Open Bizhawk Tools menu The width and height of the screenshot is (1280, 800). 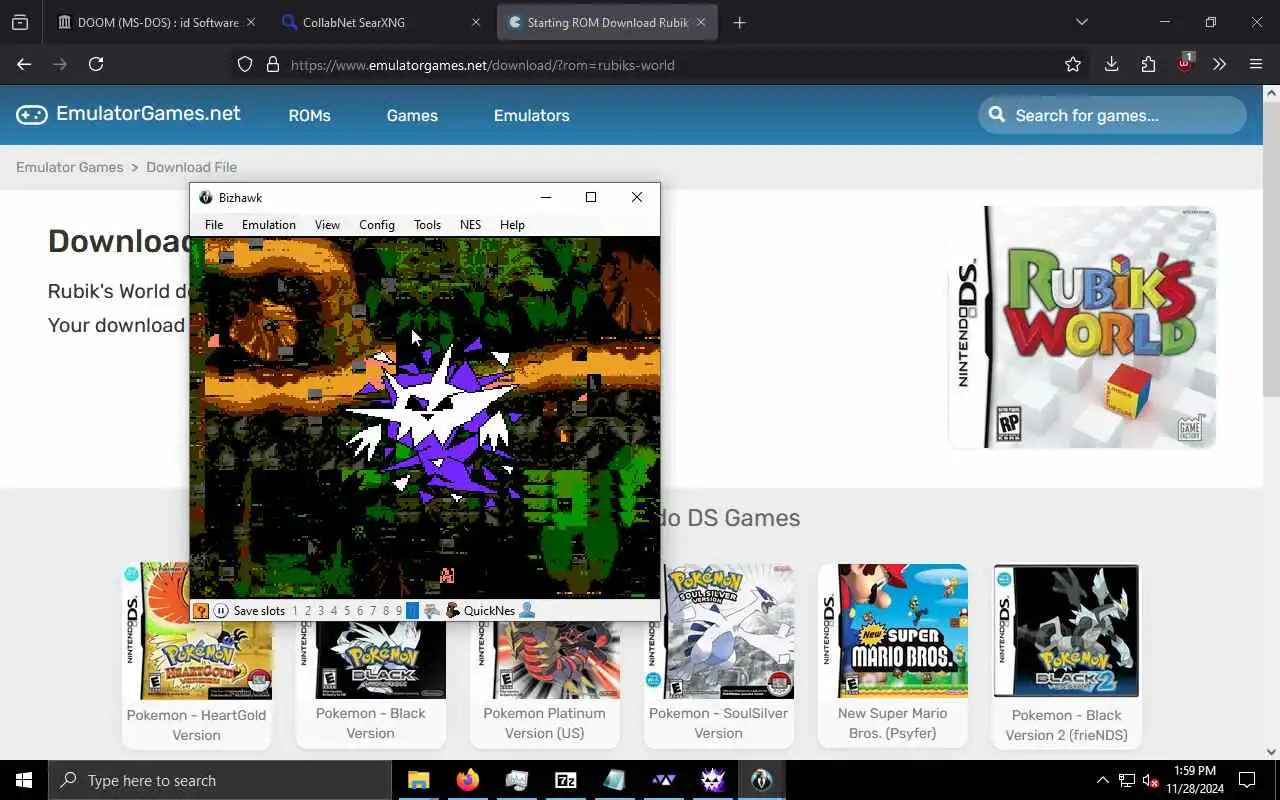tap(427, 225)
